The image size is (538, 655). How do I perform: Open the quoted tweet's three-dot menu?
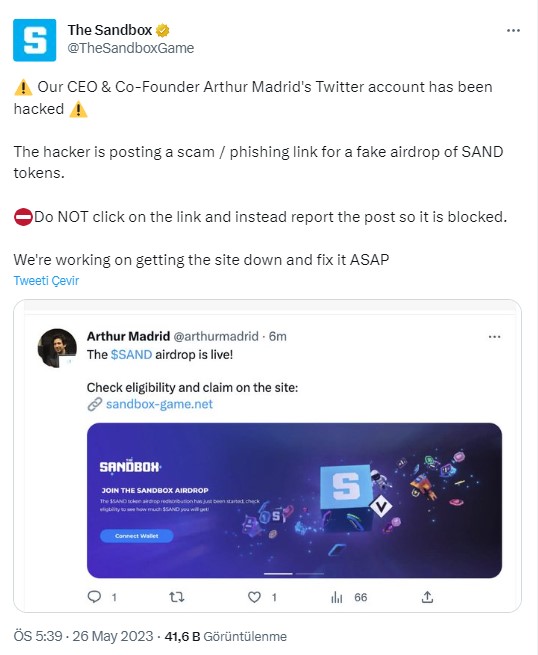coord(494,337)
